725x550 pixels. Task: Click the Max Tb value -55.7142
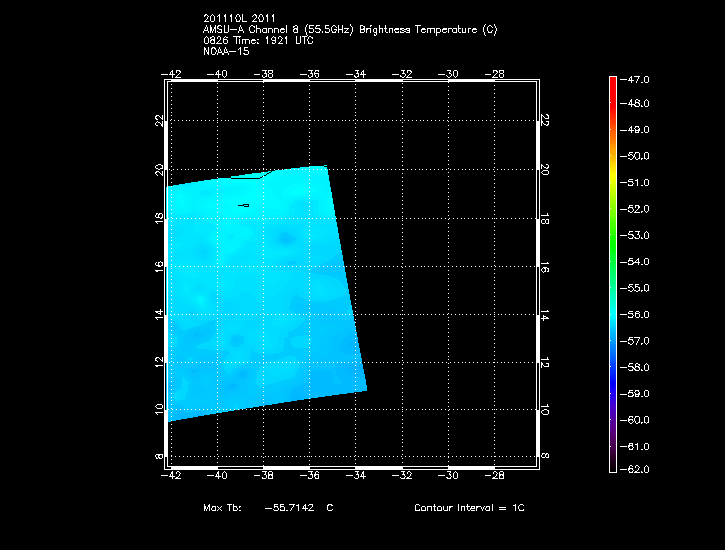click(x=288, y=508)
